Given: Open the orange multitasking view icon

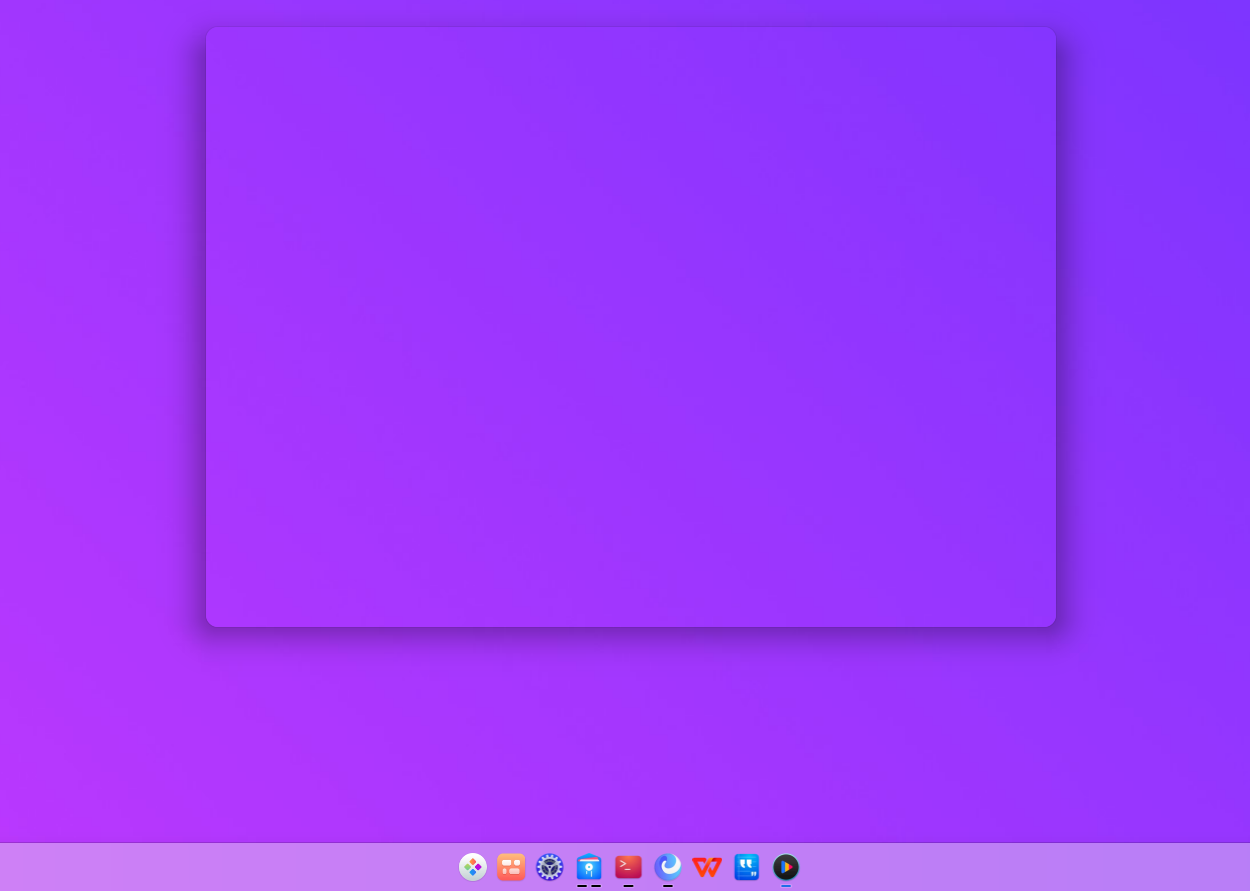Looking at the screenshot, I should [511, 867].
